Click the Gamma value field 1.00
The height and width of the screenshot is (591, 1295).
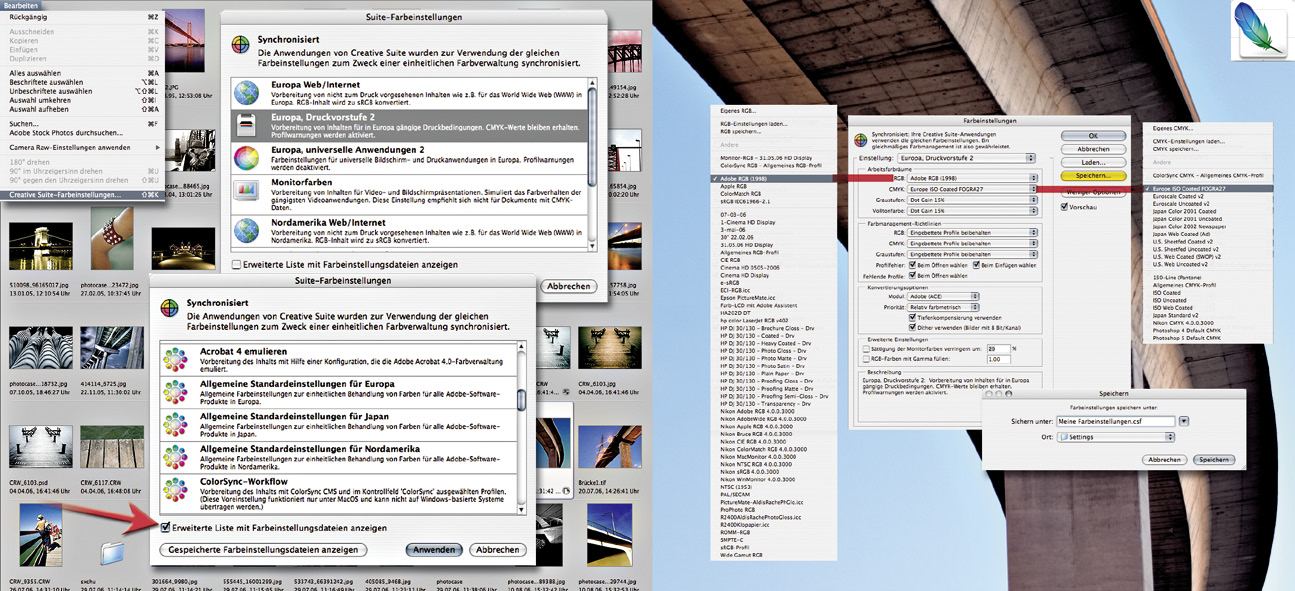998,359
